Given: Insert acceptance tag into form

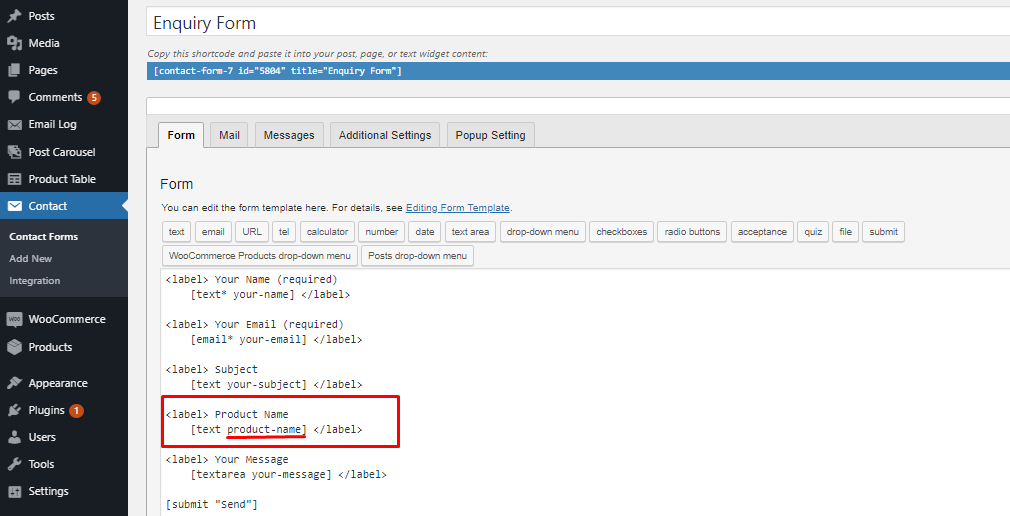Looking at the screenshot, I should [x=762, y=232].
